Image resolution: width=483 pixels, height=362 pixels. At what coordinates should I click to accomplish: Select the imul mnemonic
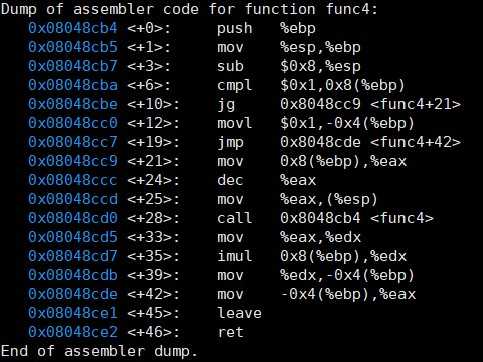[x=234, y=256]
